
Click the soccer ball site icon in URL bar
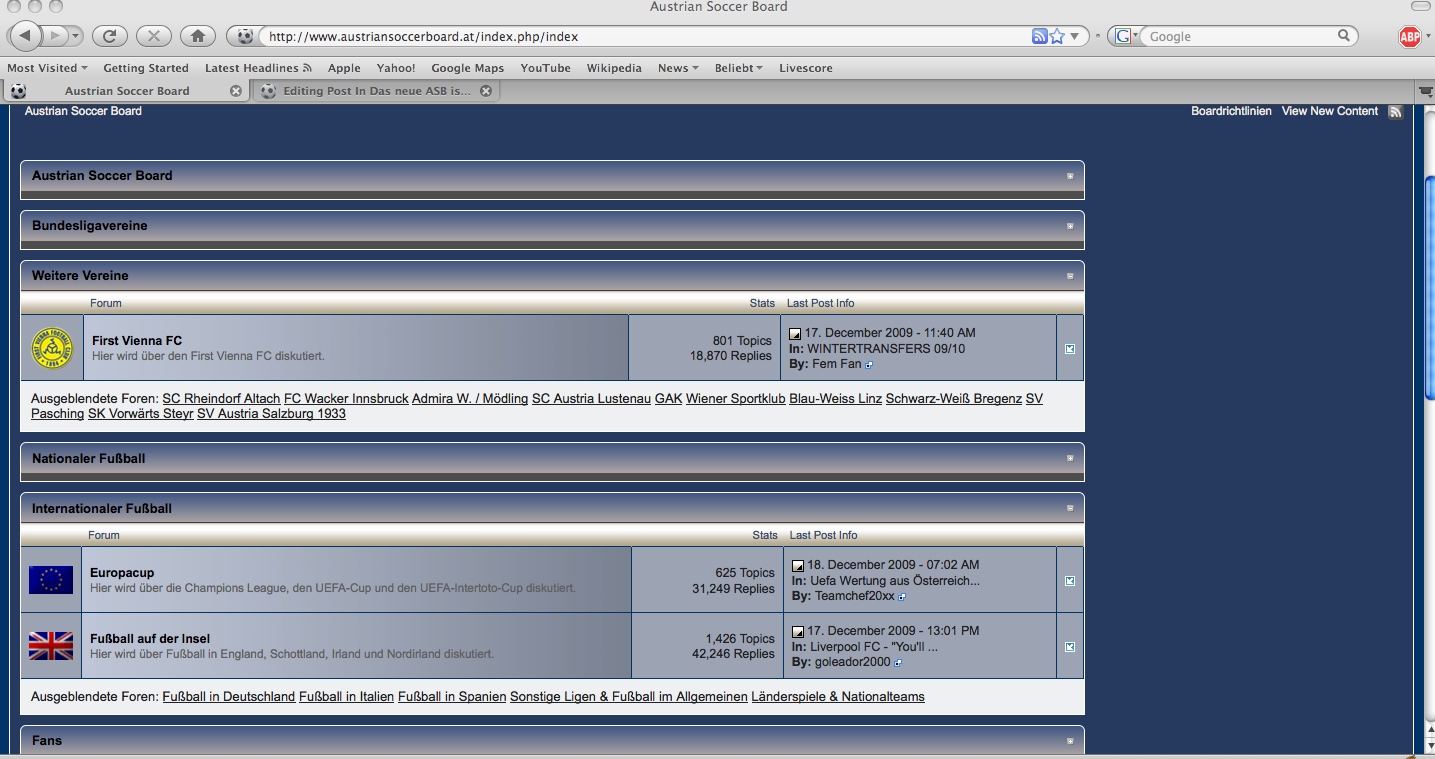245,36
